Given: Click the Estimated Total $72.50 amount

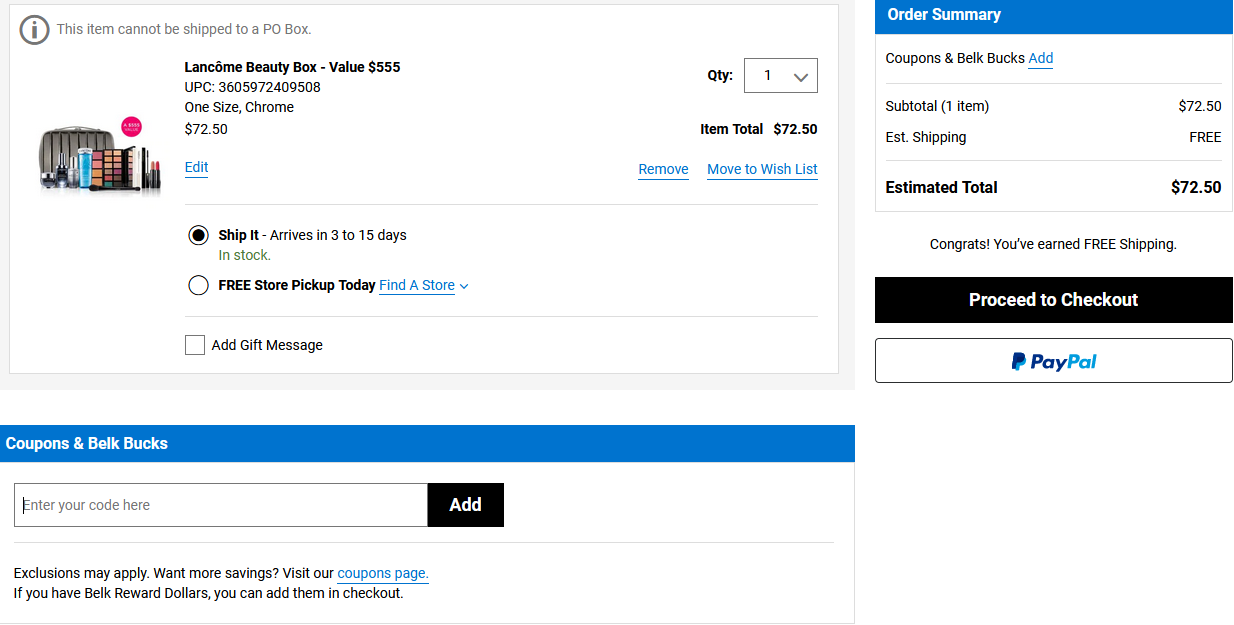Looking at the screenshot, I should tap(1196, 187).
